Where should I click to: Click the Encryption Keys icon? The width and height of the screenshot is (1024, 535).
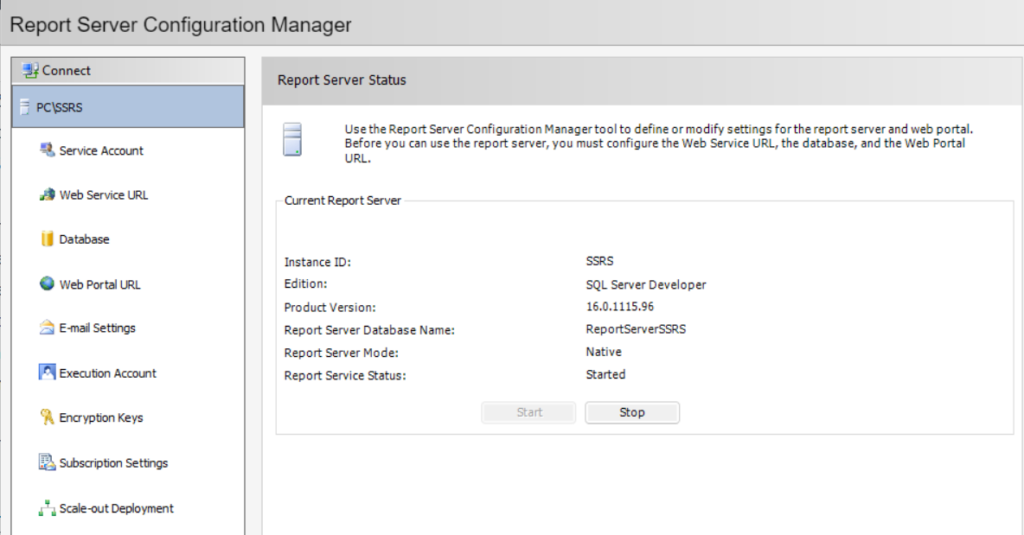(x=47, y=417)
